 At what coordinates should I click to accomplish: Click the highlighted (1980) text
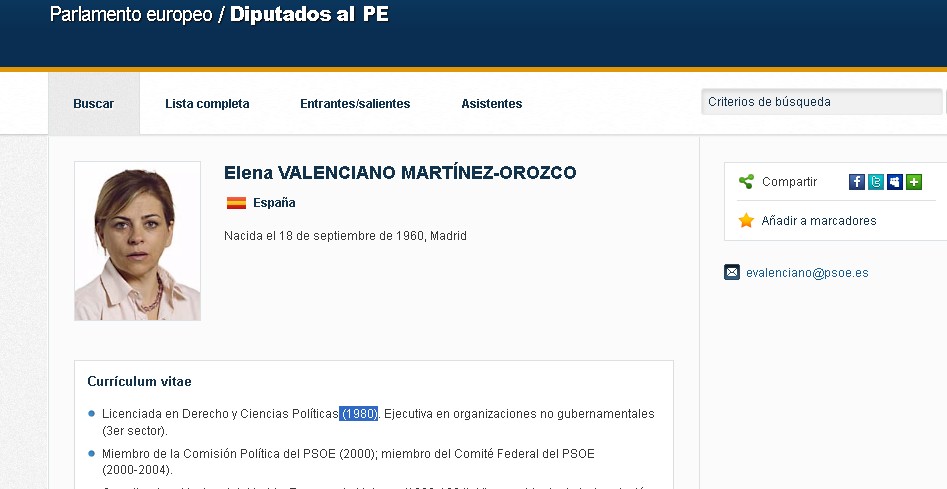[359, 414]
